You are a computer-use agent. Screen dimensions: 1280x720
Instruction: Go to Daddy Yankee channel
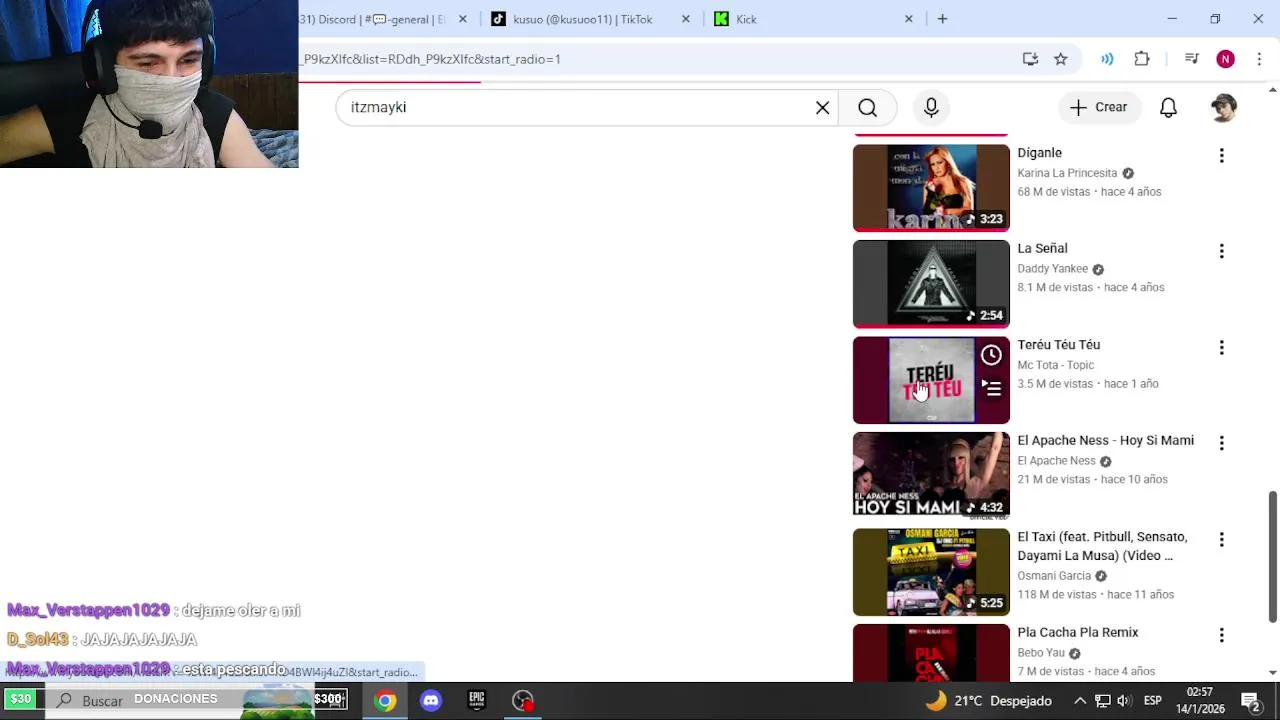pos(1052,269)
